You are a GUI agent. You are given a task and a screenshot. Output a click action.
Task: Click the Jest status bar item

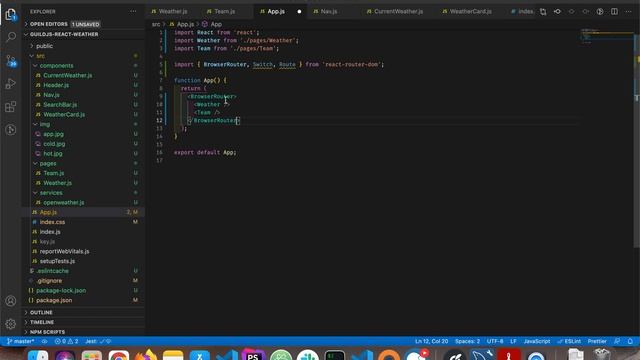(x=98, y=341)
